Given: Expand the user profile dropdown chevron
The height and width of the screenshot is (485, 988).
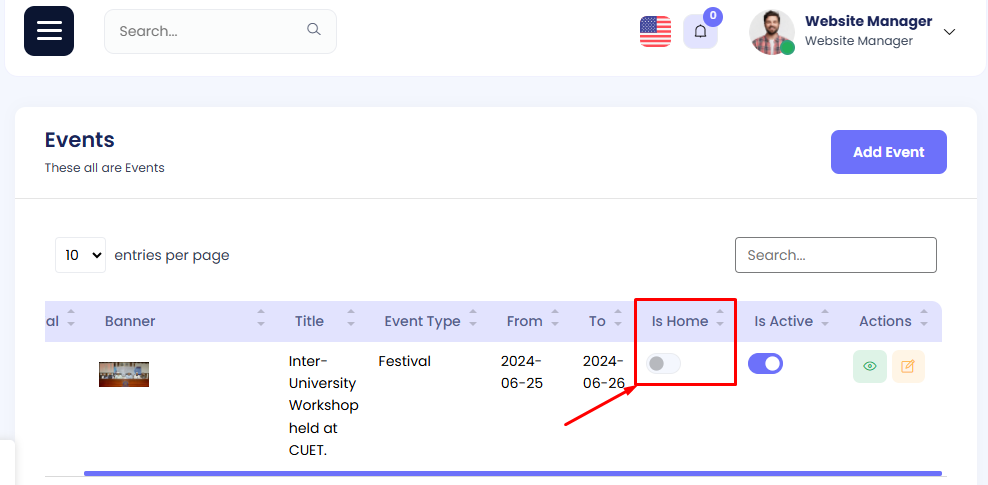Looking at the screenshot, I should pyautogui.click(x=949, y=31).
